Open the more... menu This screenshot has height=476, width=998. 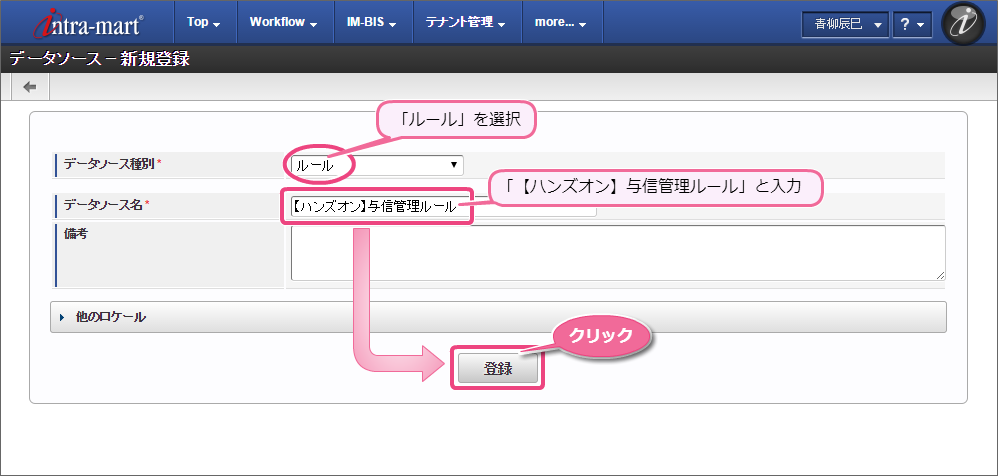coord(560,22)
